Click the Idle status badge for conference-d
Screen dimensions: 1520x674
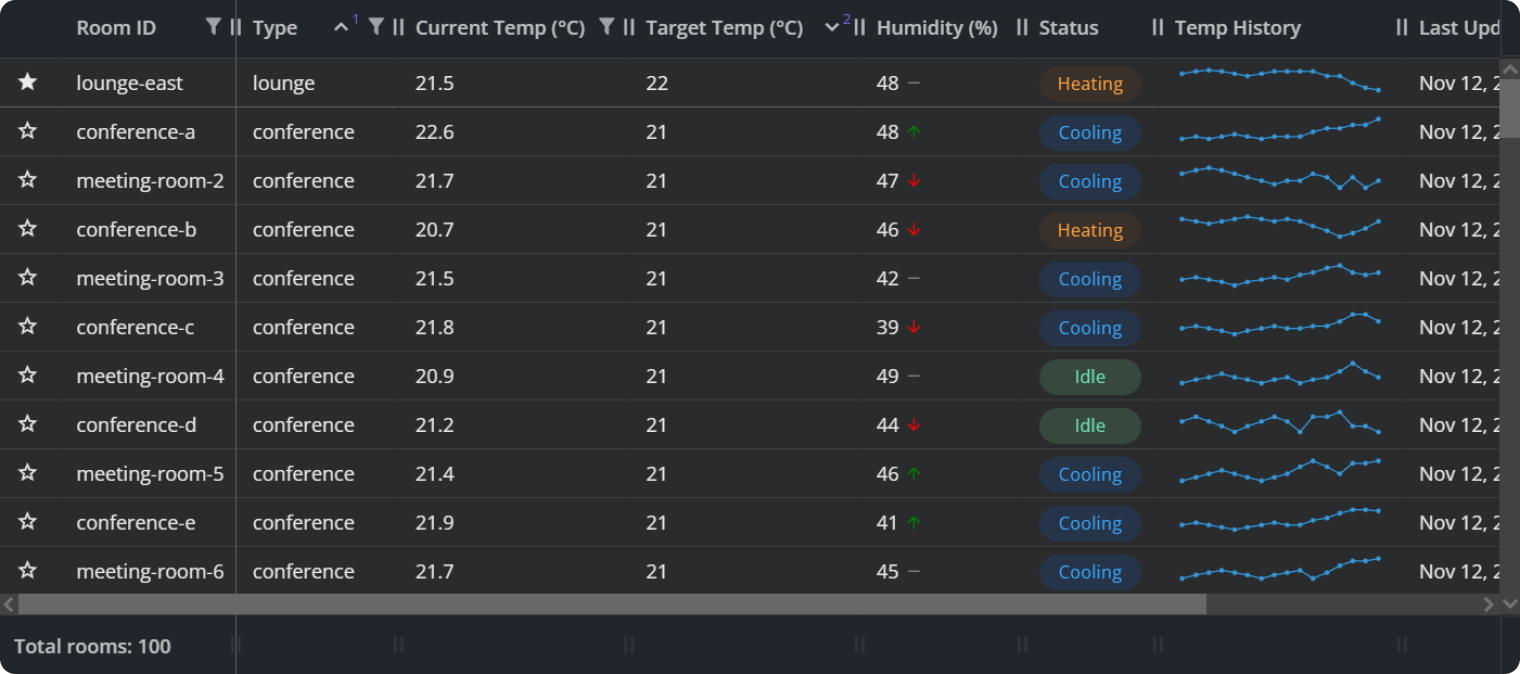(1090, 426)
